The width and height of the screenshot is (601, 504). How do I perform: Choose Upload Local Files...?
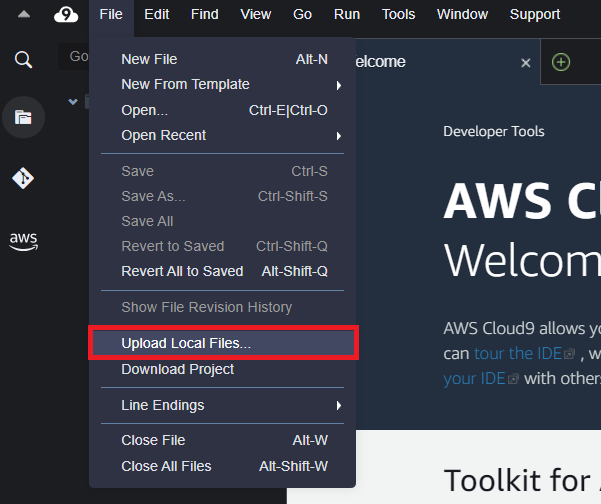(222, 343)
